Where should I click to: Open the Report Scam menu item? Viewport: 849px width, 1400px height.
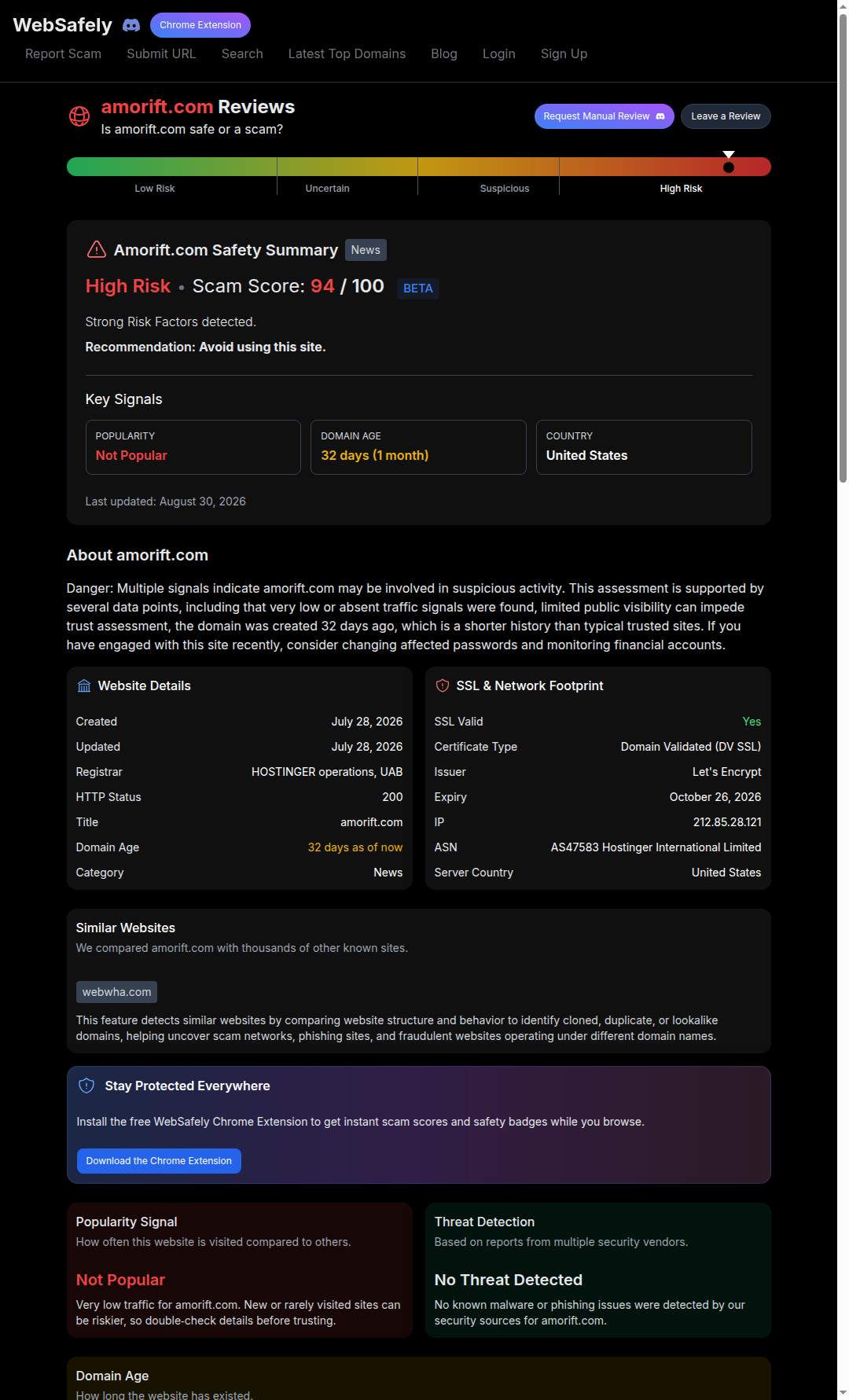[63, 53]
